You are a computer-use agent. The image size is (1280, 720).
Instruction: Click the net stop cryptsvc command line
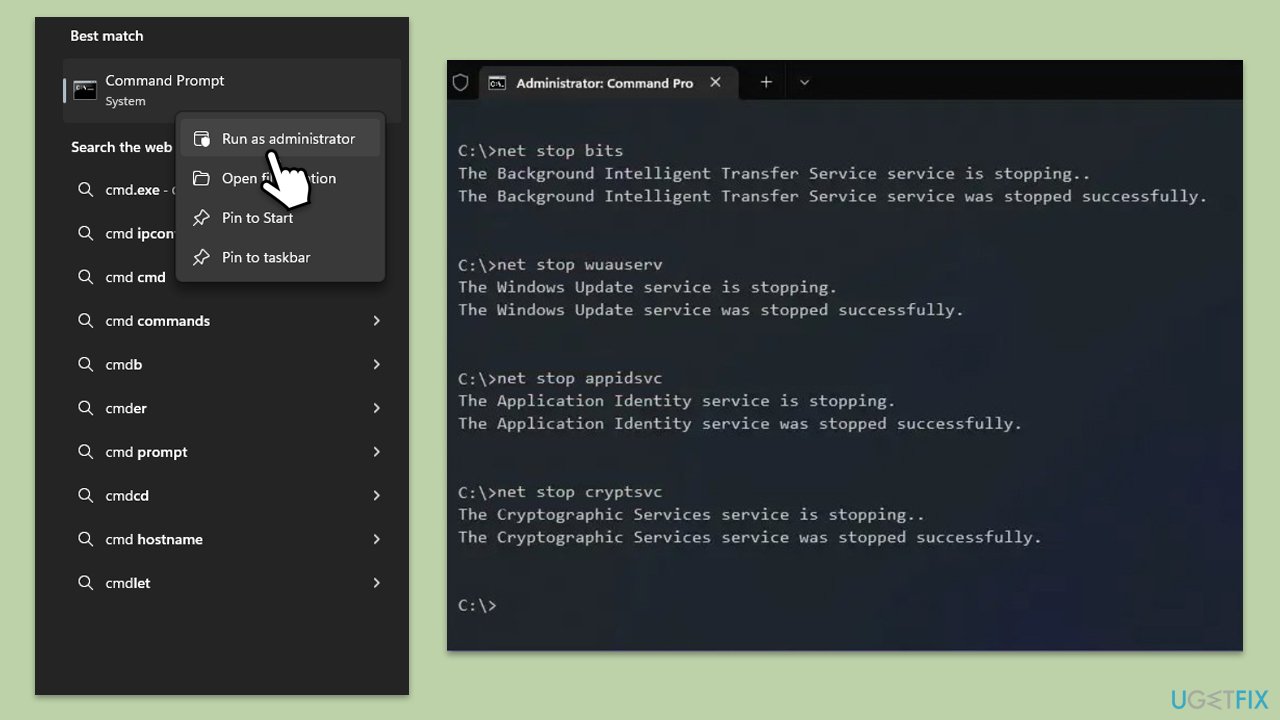[560, 492]
